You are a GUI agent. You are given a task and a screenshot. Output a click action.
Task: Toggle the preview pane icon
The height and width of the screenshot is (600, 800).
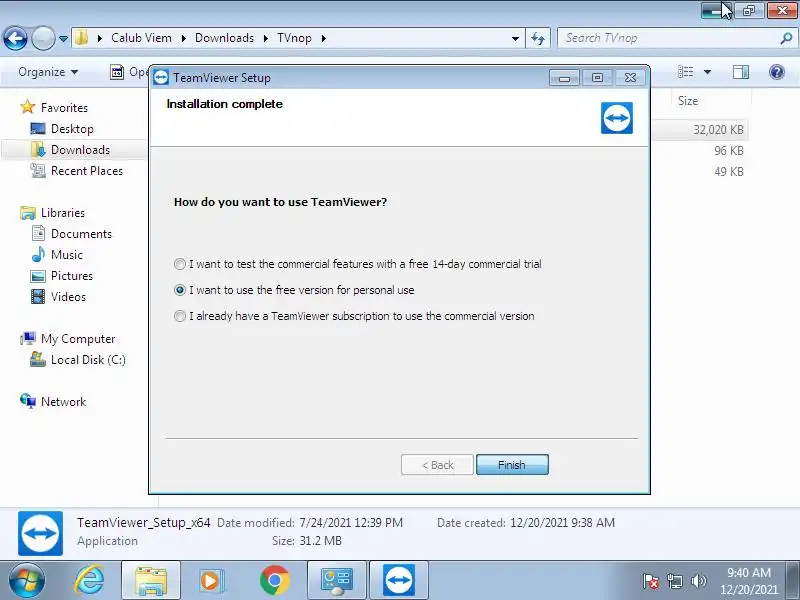(741, 72)
